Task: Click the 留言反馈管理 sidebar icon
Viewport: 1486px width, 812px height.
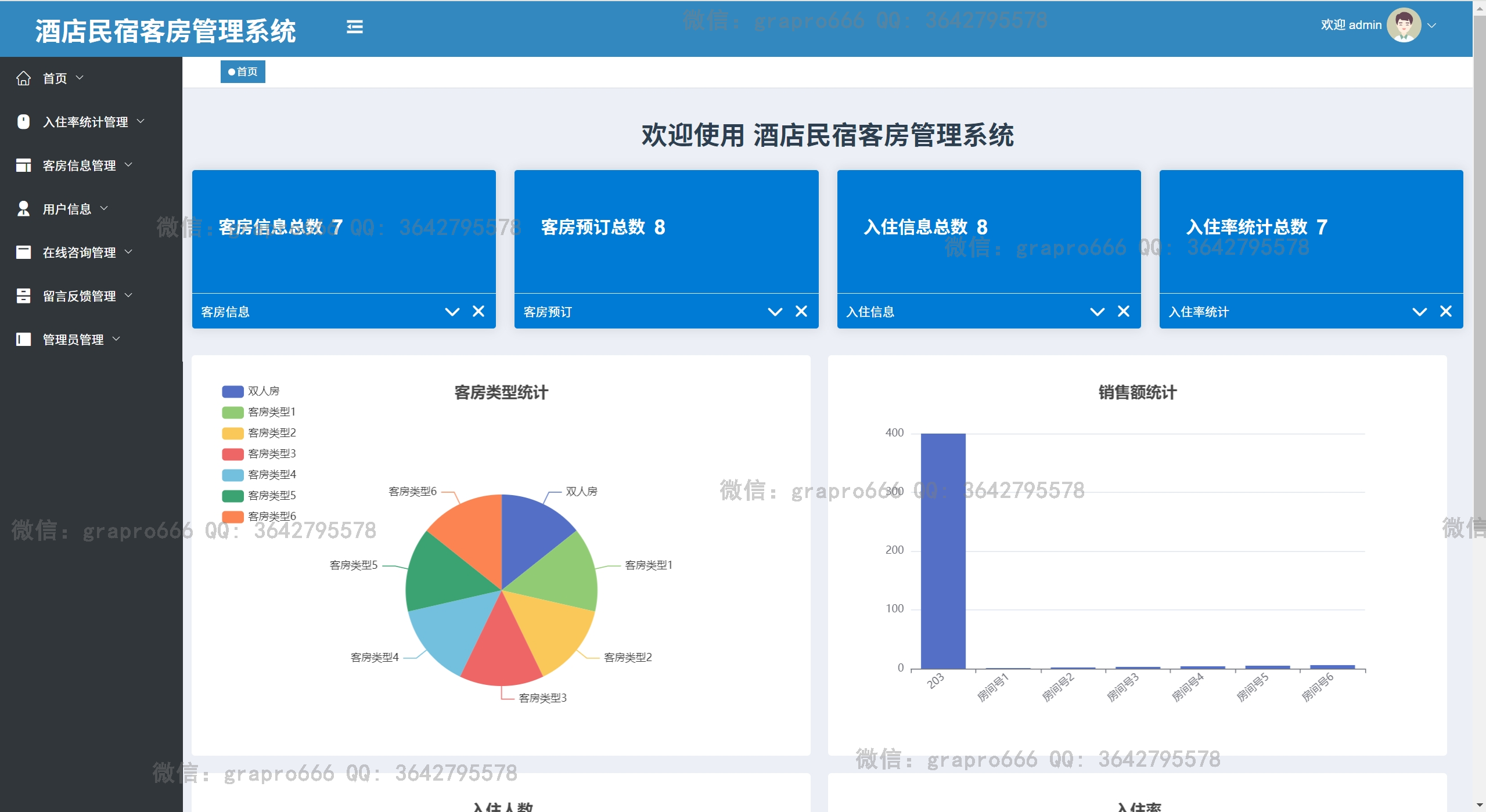Action: [x=23, y=296]
